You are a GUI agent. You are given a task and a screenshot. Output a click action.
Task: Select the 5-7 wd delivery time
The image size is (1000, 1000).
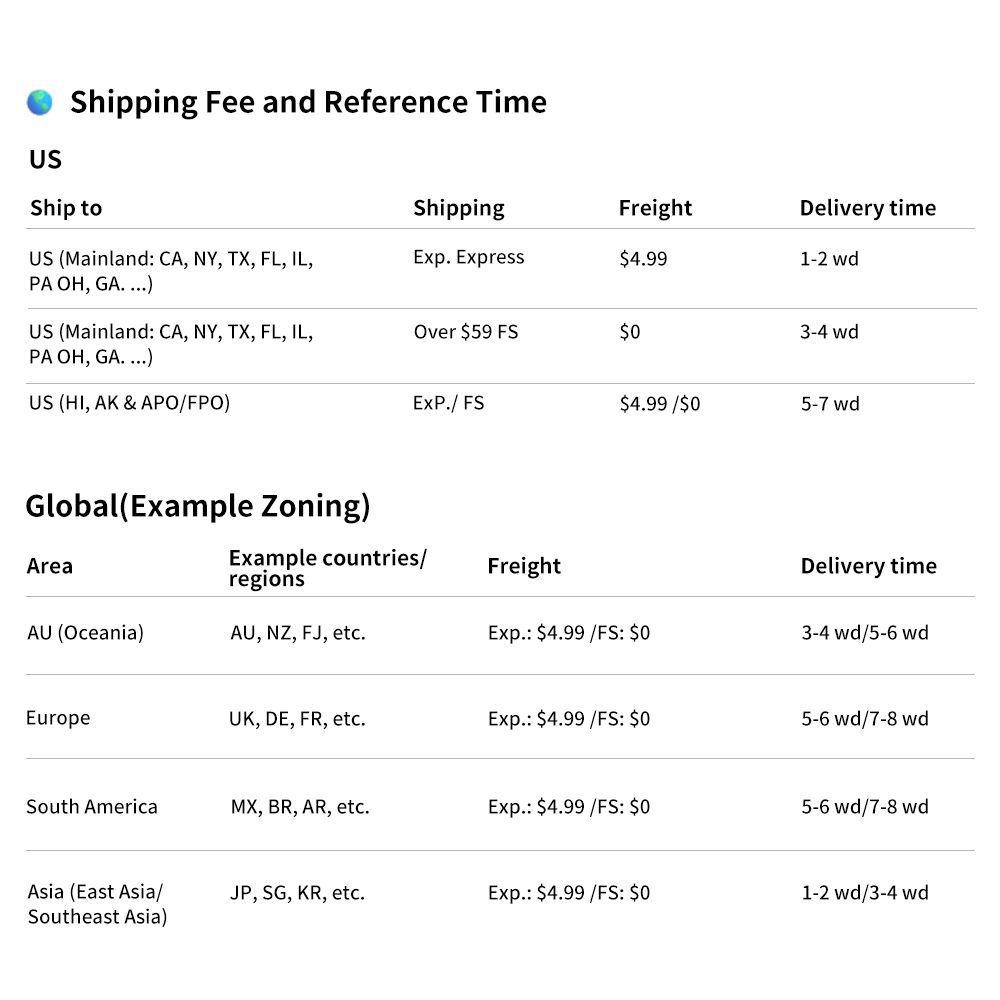click(829, 404)
